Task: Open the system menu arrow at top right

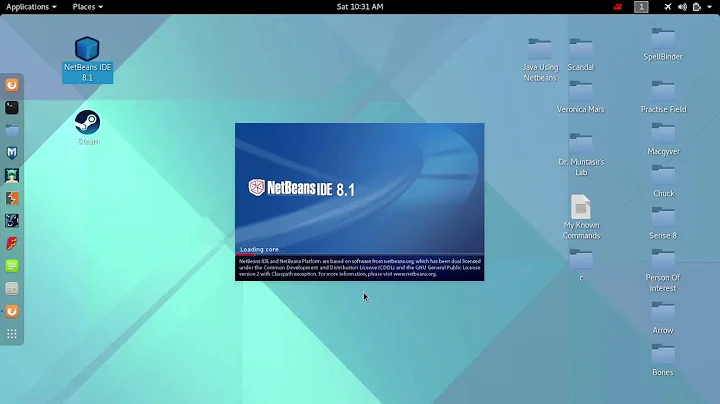Action: (708, 7)
